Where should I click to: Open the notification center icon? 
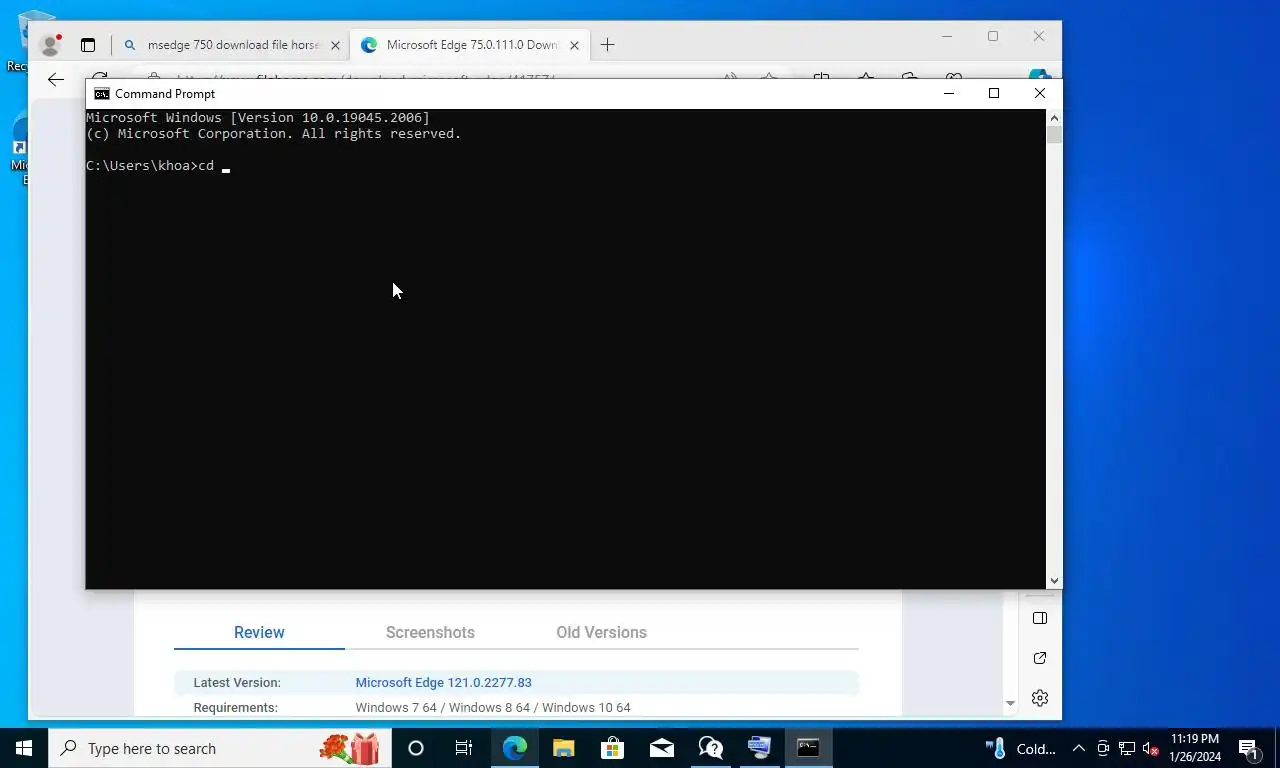[x=1249, y=748]
